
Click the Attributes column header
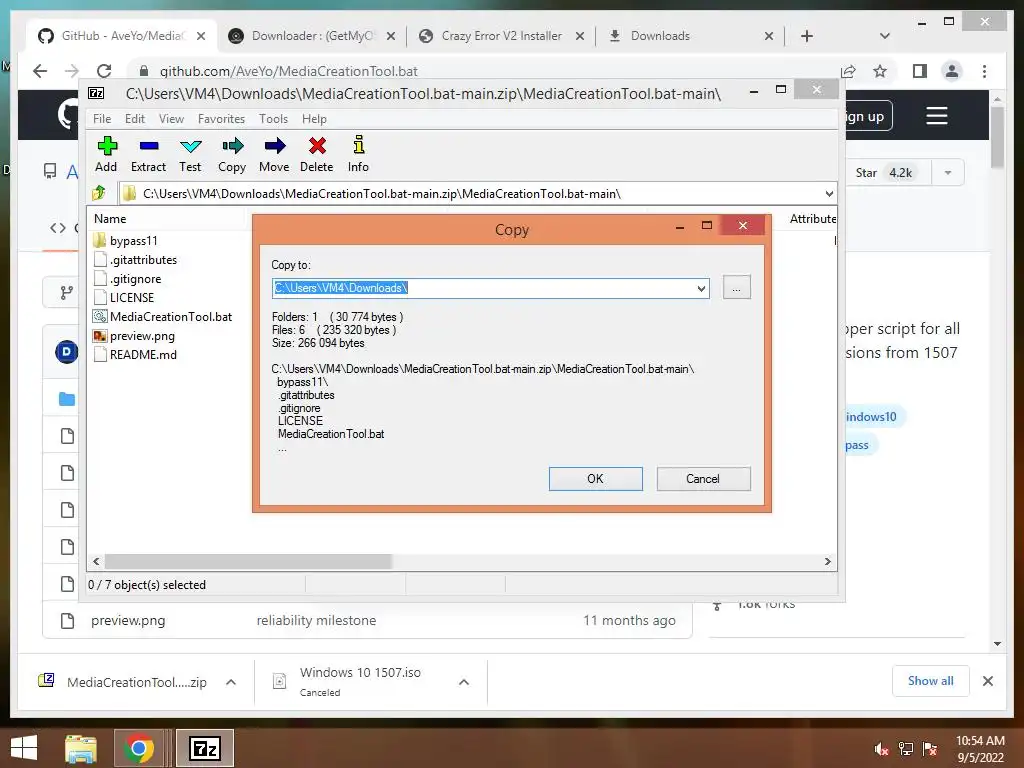tap(812, 219)
